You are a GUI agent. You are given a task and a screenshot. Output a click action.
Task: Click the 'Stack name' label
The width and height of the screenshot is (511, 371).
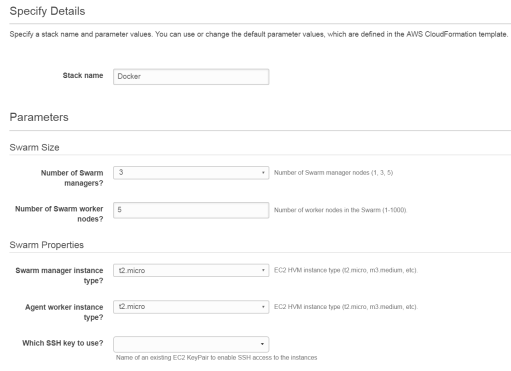83,76
